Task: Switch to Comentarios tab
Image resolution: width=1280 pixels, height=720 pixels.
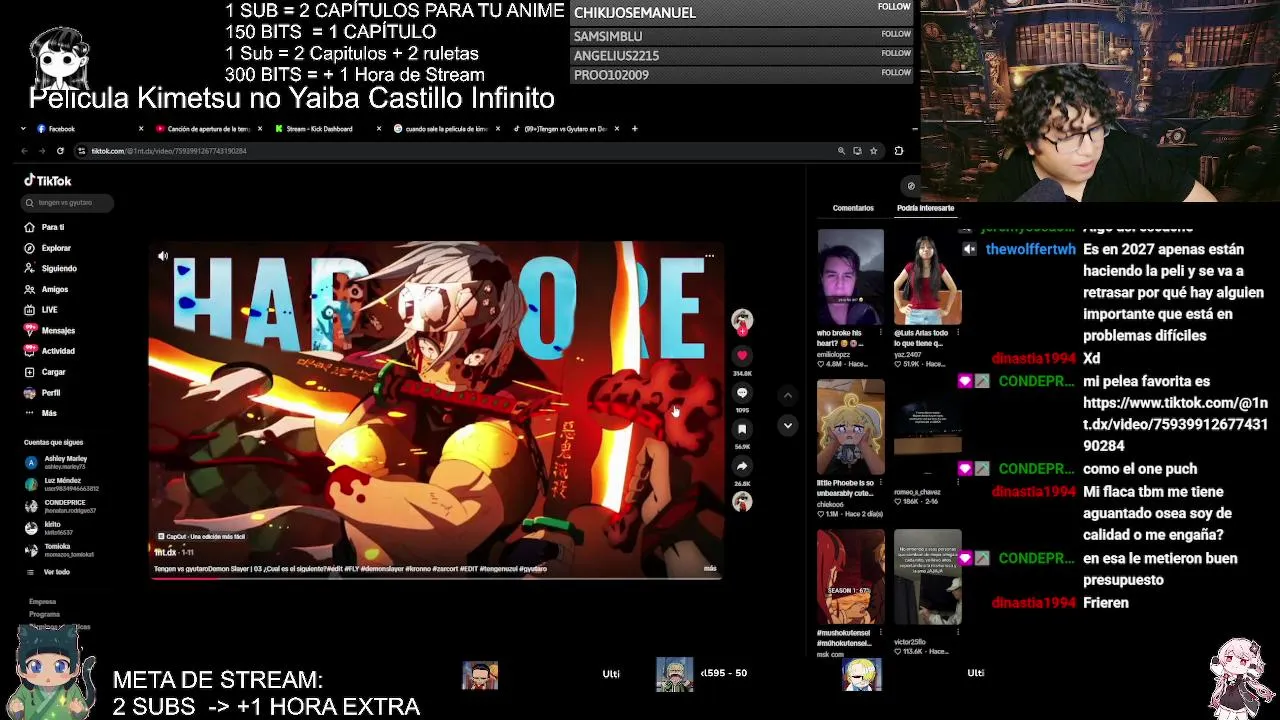Action: [x=853, y=208]
